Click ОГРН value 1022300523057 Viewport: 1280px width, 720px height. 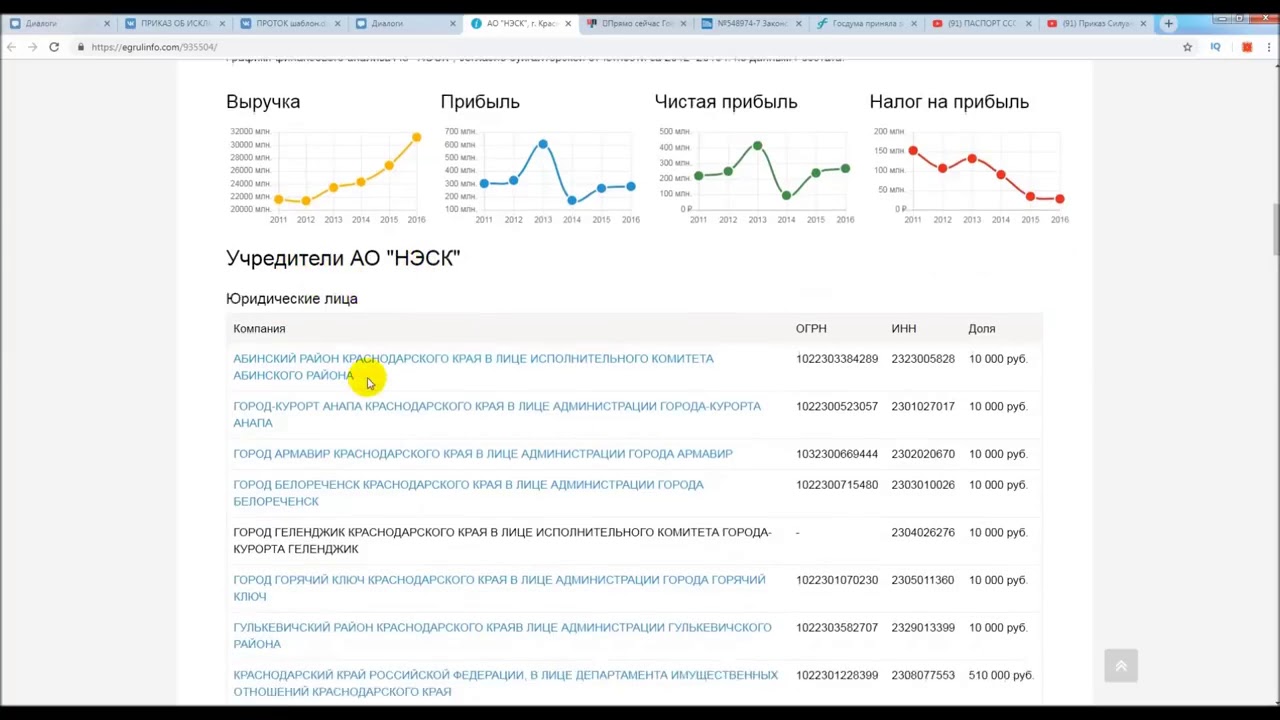(x=837, y=407)
